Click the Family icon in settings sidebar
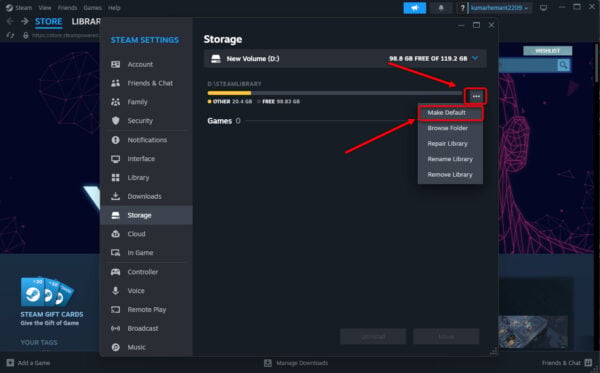This screenshot has height=373, width=600. tap(116, 102)
